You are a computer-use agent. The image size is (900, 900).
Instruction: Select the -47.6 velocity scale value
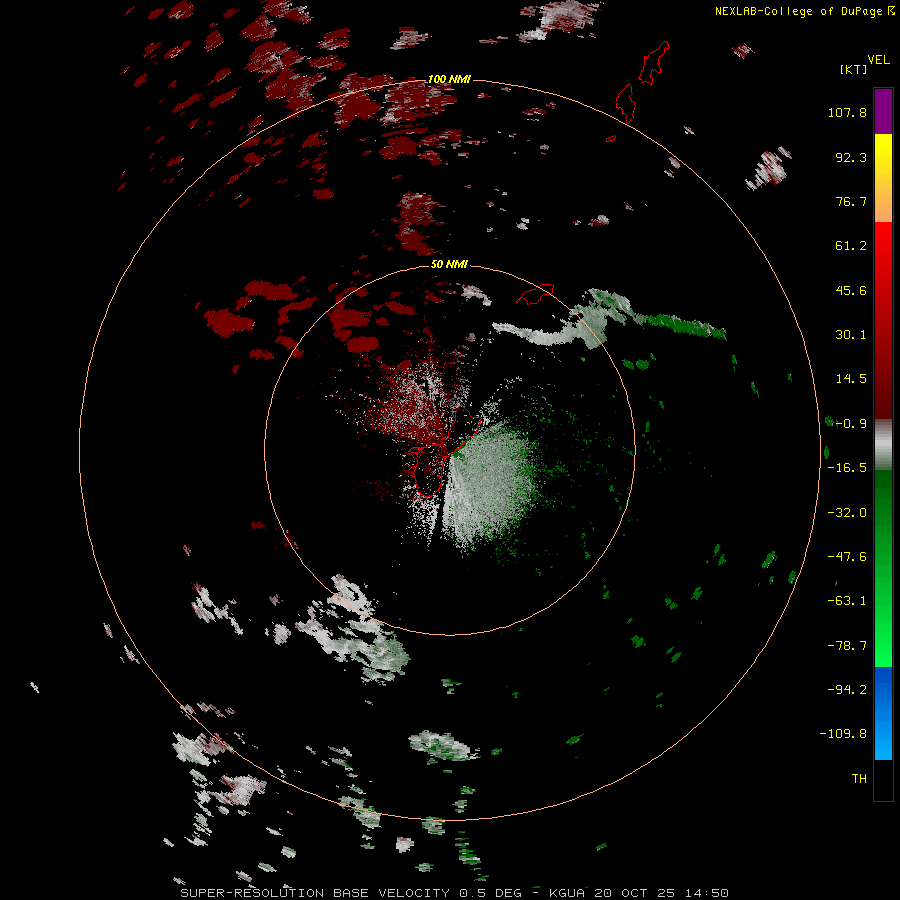pos(847,557)
